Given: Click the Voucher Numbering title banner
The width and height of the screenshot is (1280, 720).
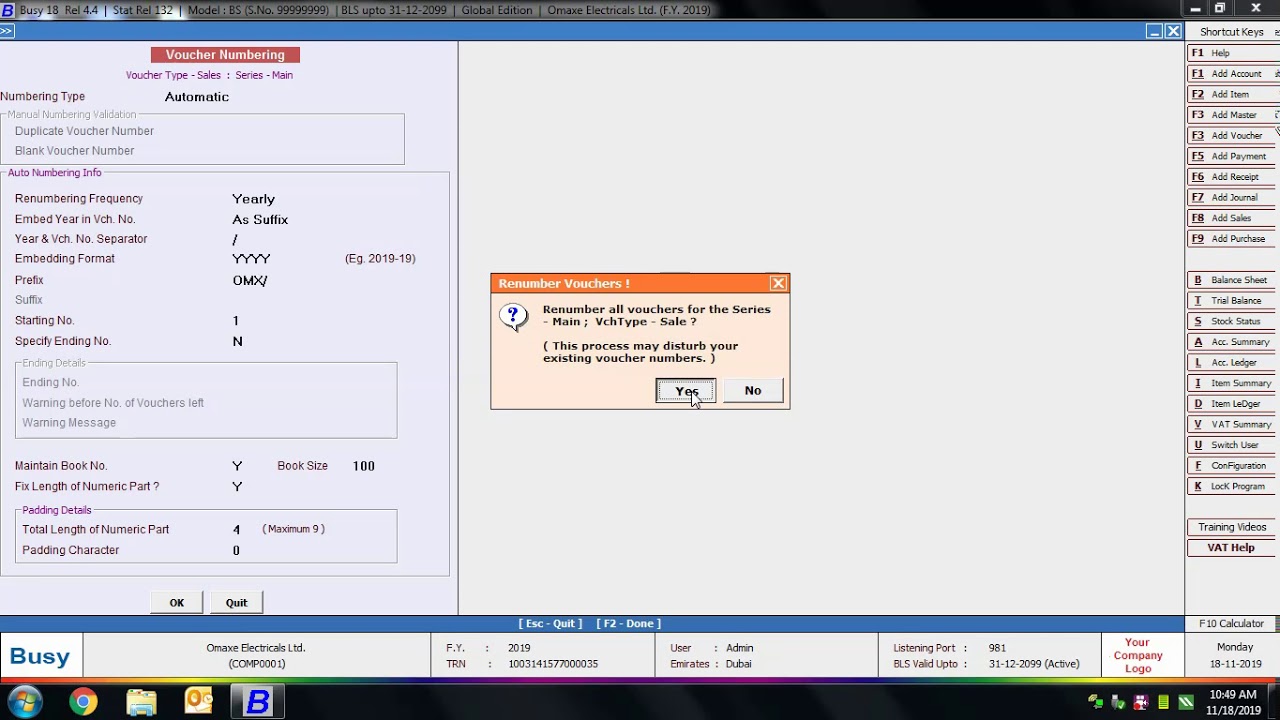Looking at the screenshot, I should pos(225,55).
